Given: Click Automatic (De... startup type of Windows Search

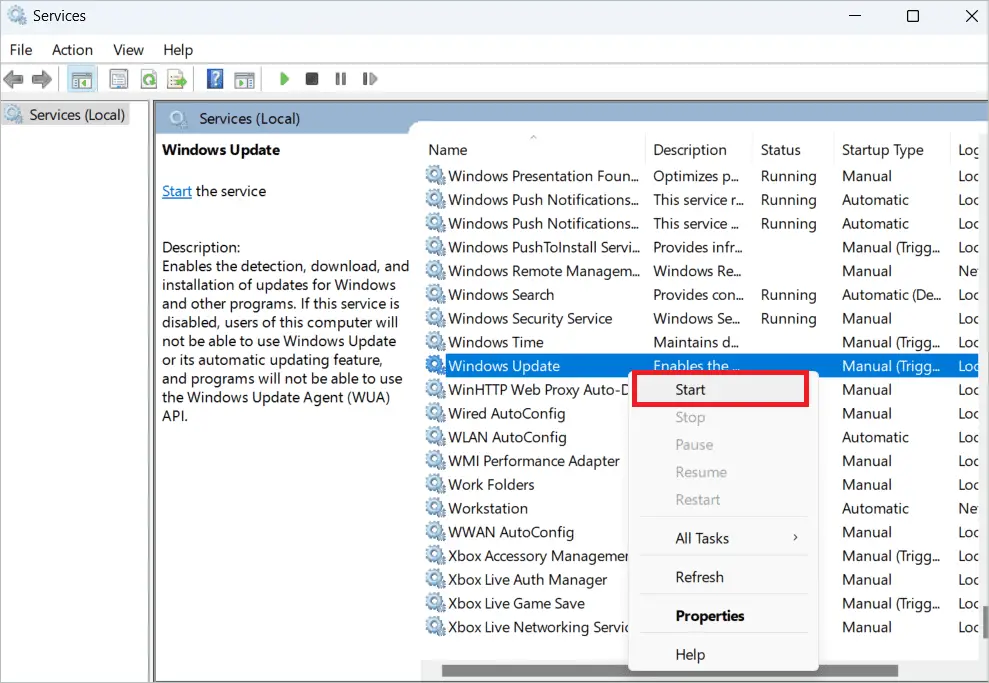Looking at the screenshot, I should pyautogui.click(x=891, y=295).
